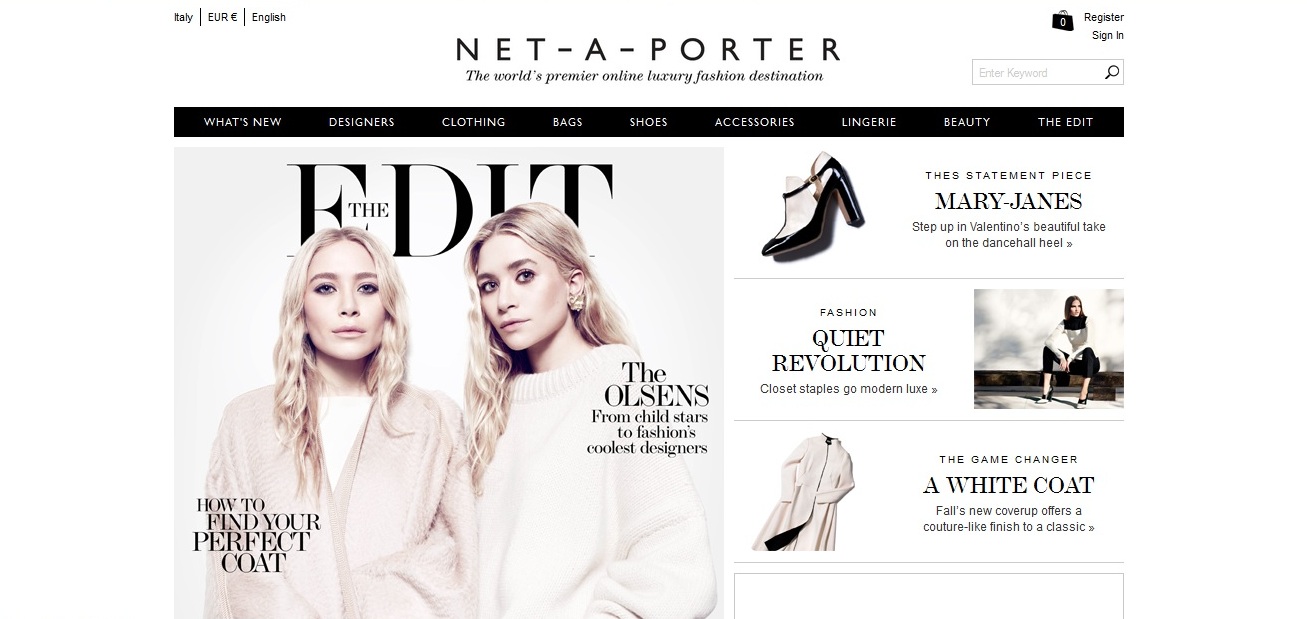The height and width of the screenshot is (619, 1307).
Task: Open the white coat product image
Action: 803,491
